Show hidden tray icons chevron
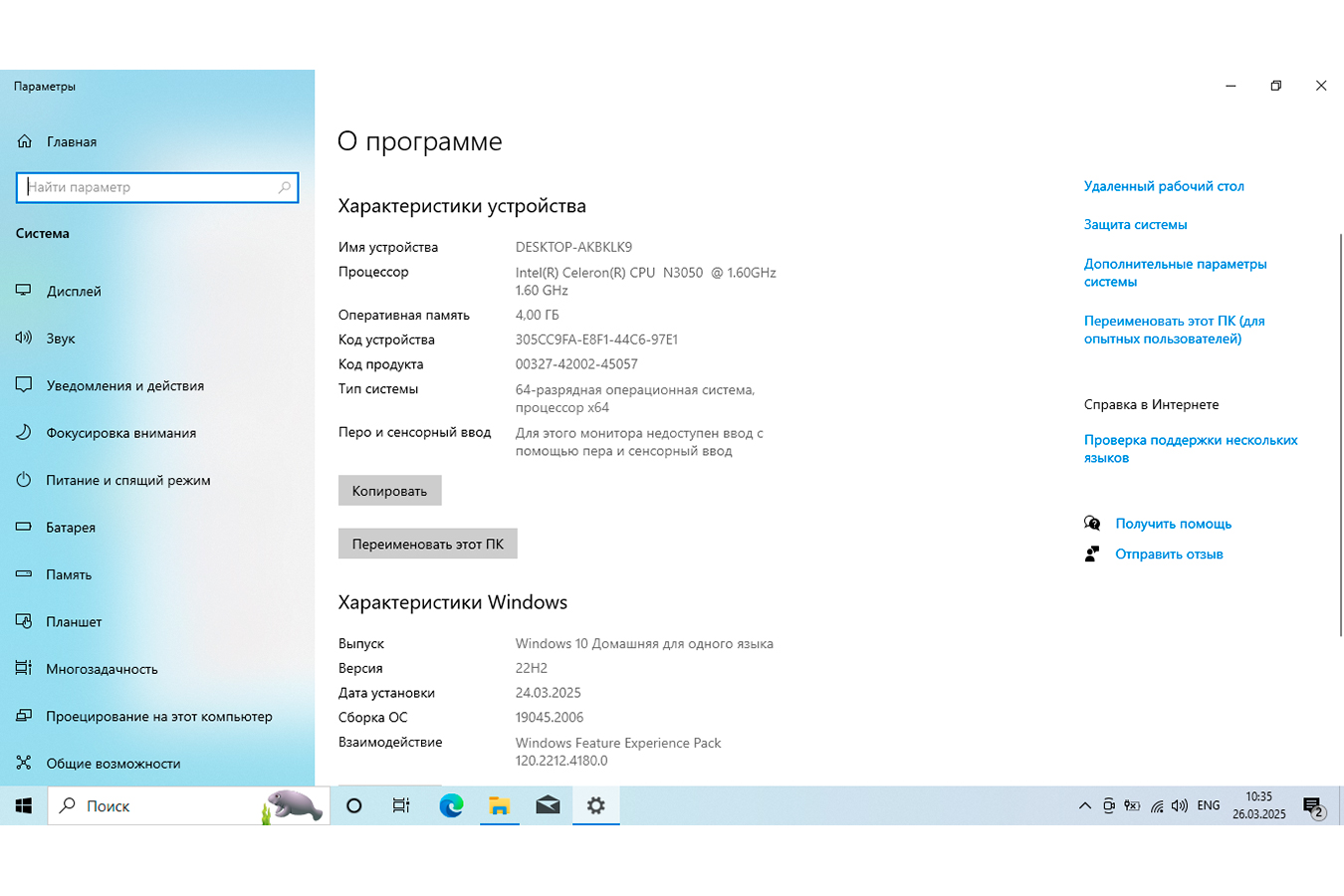The width and height of the screenshot is (1344, 896). [1085, 806]
